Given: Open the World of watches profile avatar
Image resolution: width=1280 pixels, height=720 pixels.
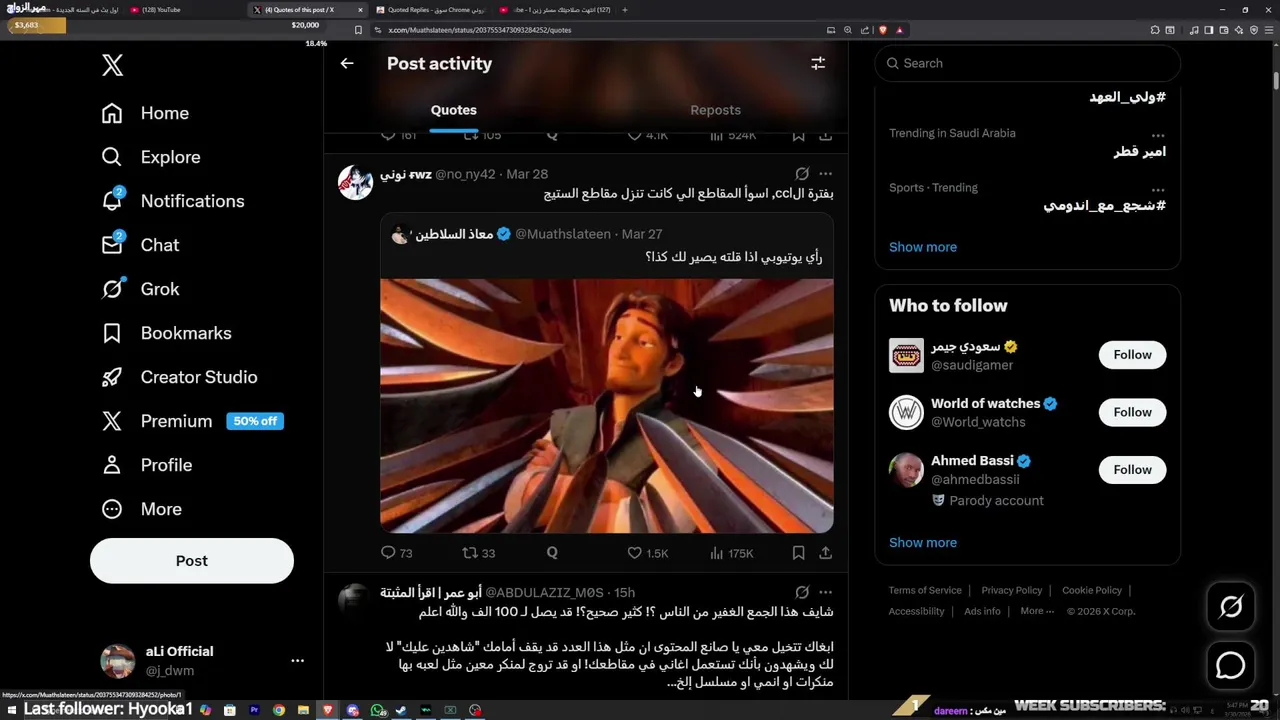Looking at the screenshot, I should (906, 412).
